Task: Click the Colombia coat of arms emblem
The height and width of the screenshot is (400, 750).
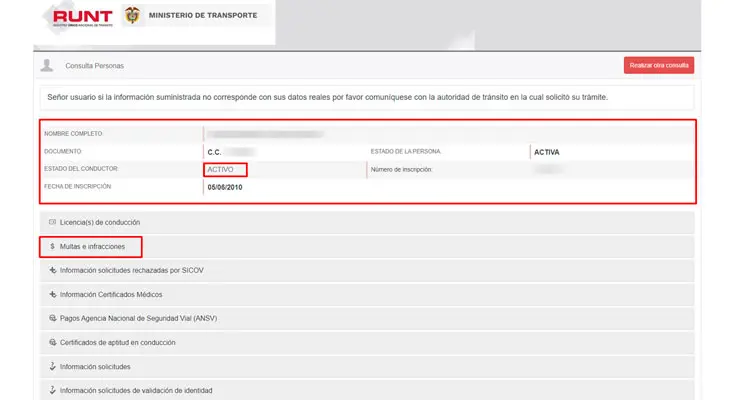Action: point(132,15)
